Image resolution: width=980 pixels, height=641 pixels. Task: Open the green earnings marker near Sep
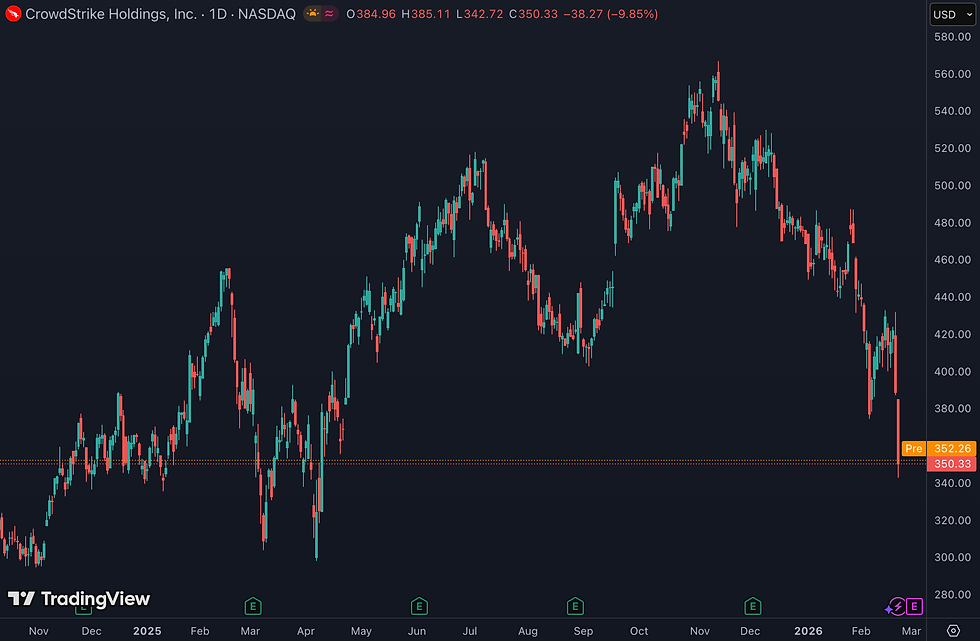[575, 606]
